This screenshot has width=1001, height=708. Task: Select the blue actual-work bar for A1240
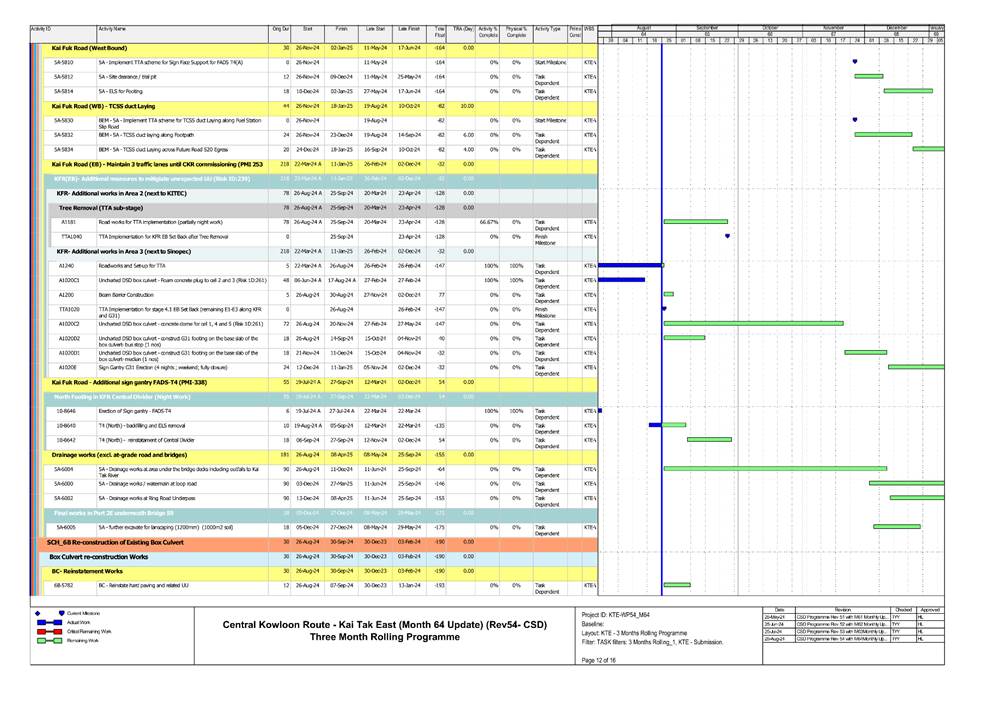point(630,265)
